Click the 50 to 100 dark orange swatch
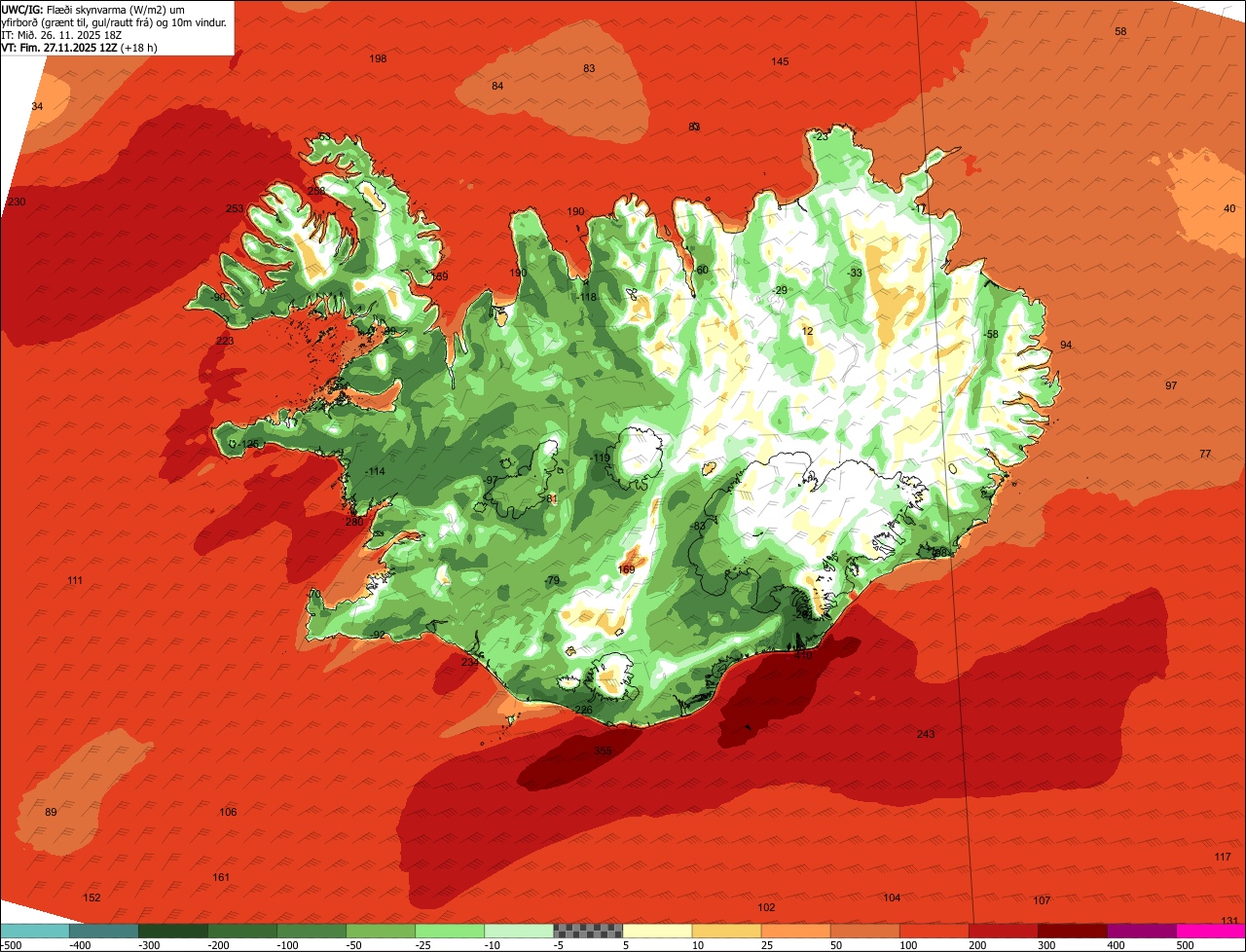The image size is (1246, 952). click(863, 931)
